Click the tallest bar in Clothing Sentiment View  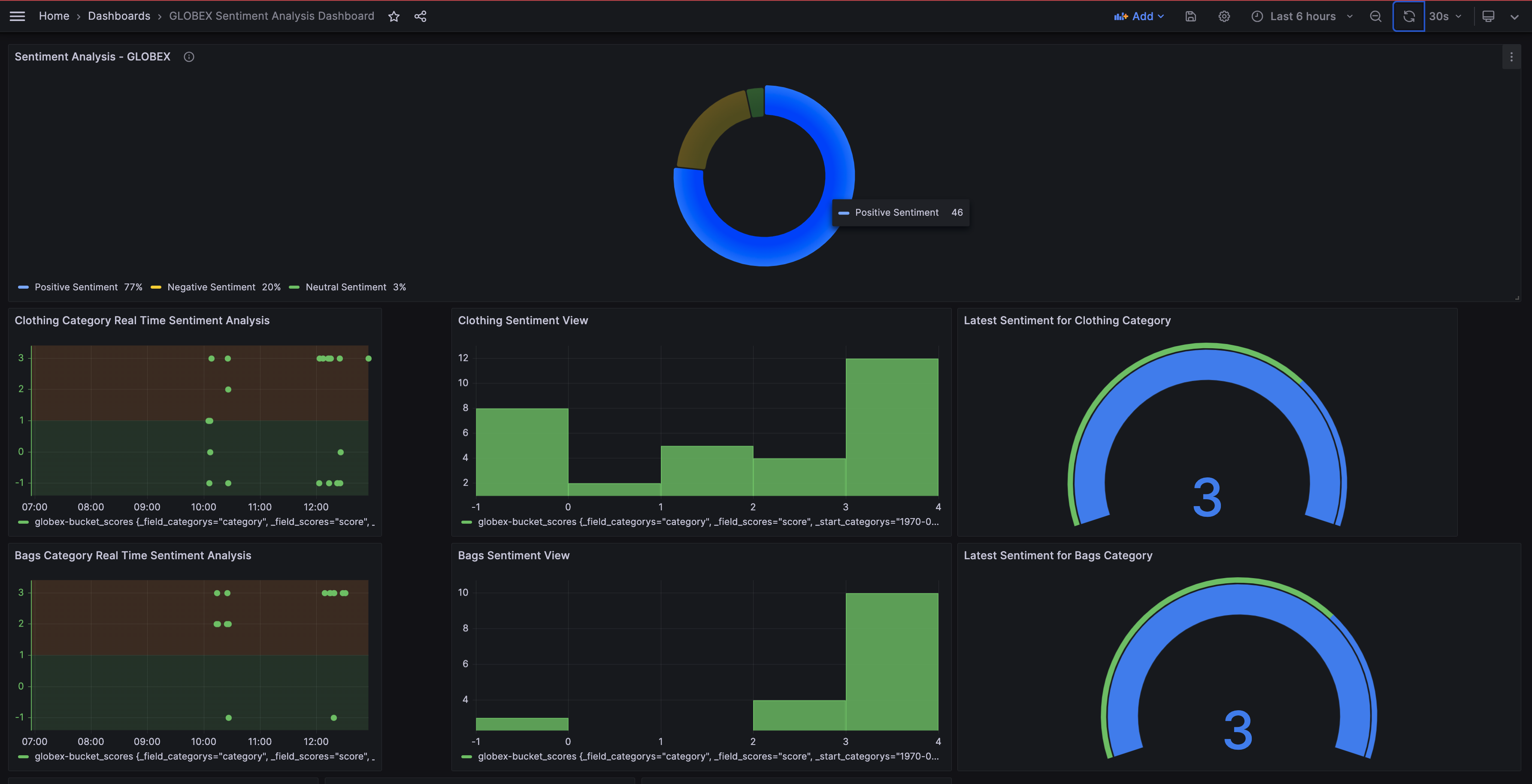[x=891, y=427]
